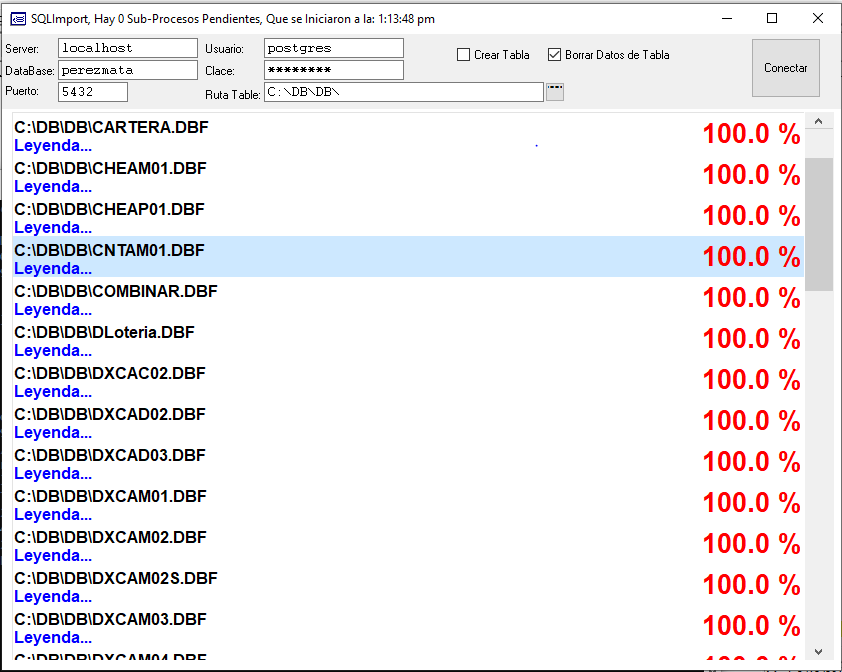Click the SQLImport app icon in title bar
Viewport: 842px width, 672px height.
[x=18, y=19]
